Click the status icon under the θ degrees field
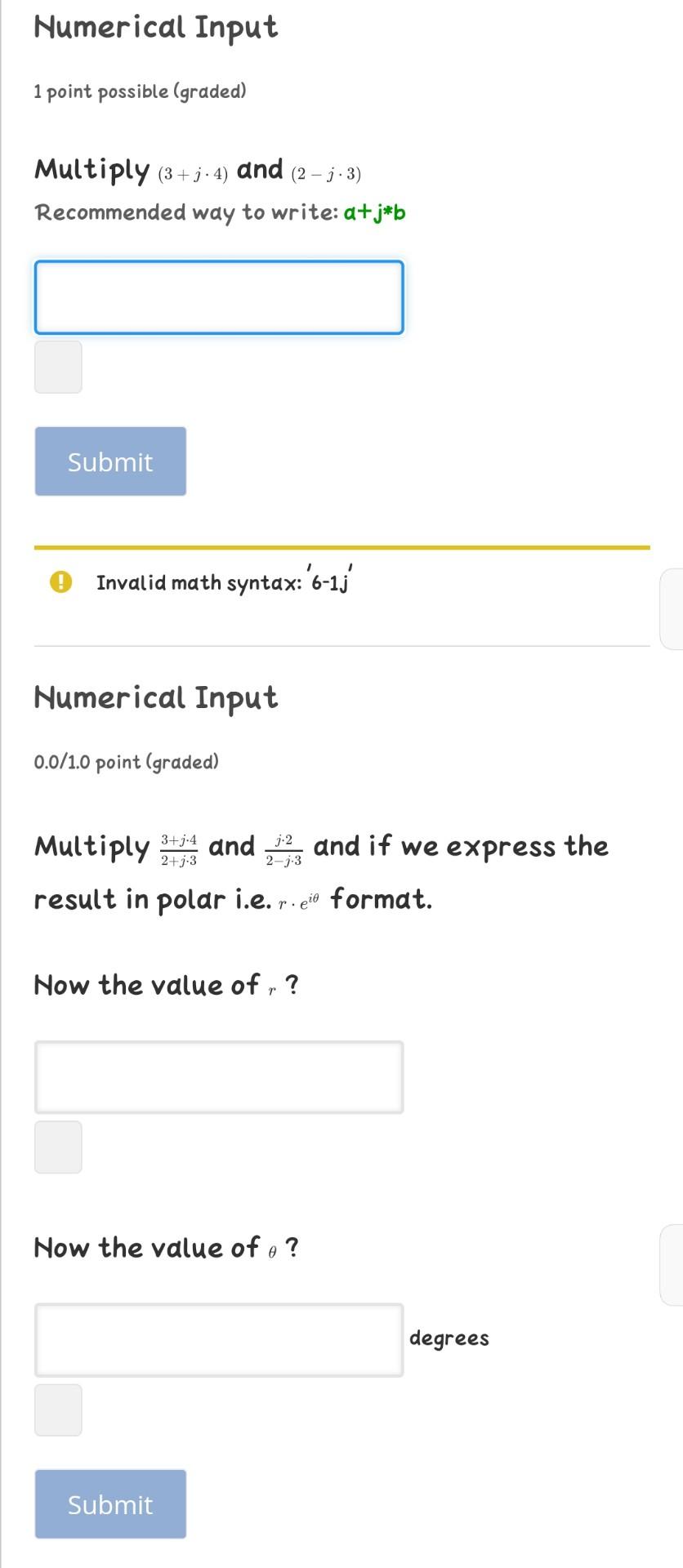683x1568 pixels. (58, 1409)
